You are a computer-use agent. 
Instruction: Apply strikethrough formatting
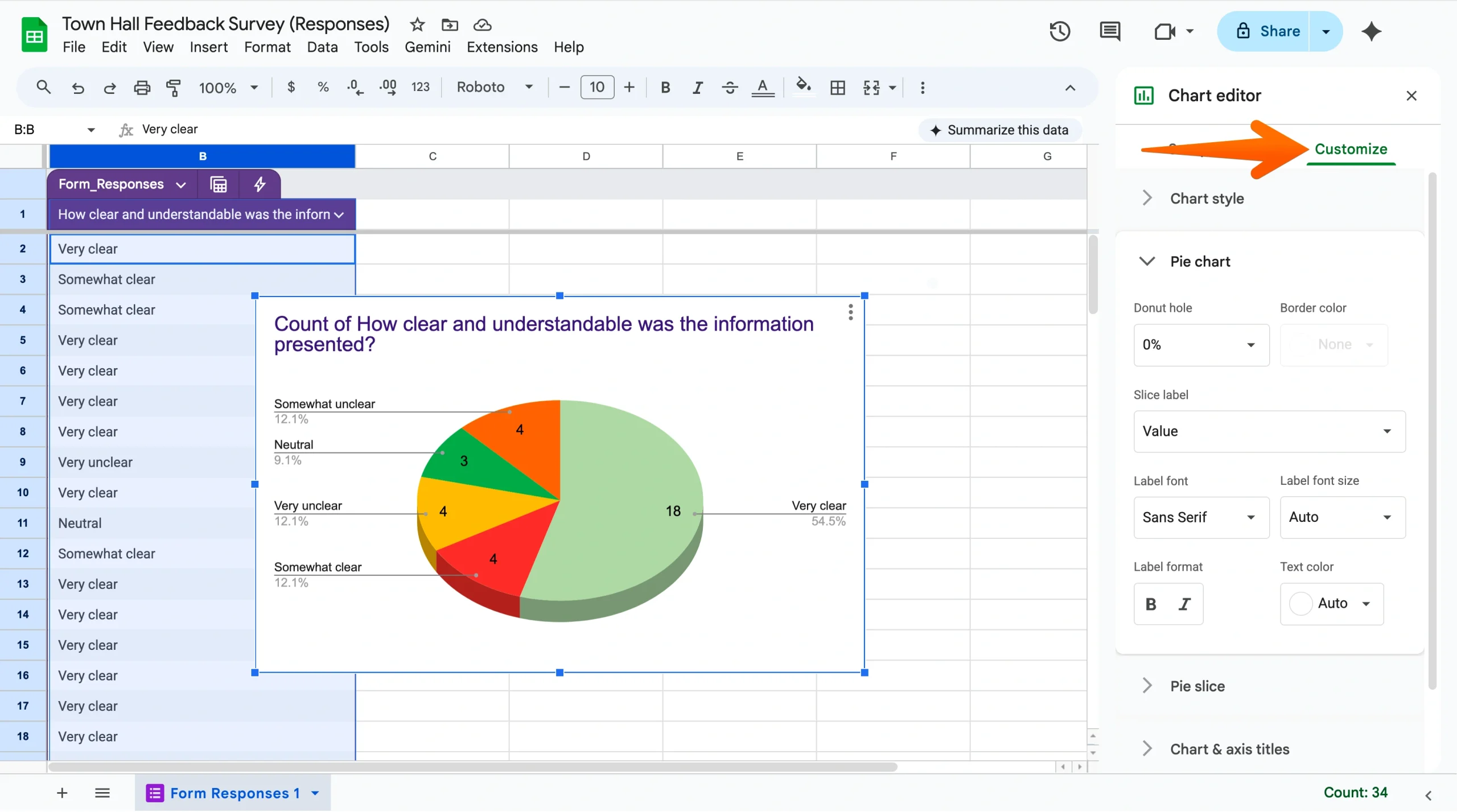[x=730, y=87]
